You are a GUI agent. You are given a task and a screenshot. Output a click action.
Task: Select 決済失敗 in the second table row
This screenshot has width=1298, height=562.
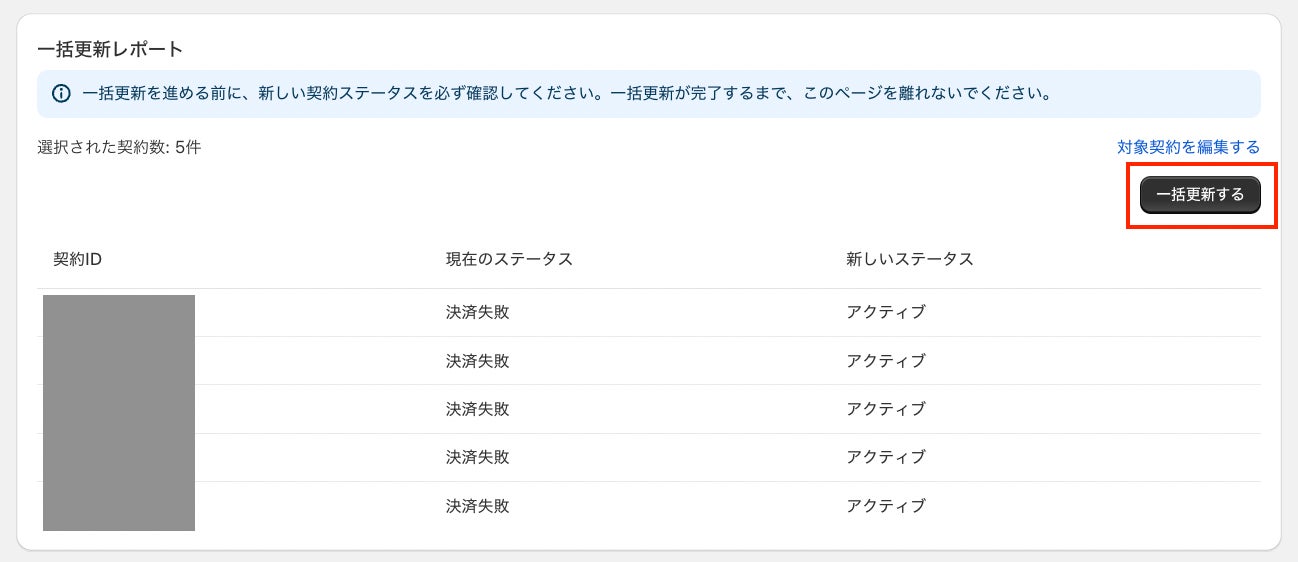pos(478,361)
